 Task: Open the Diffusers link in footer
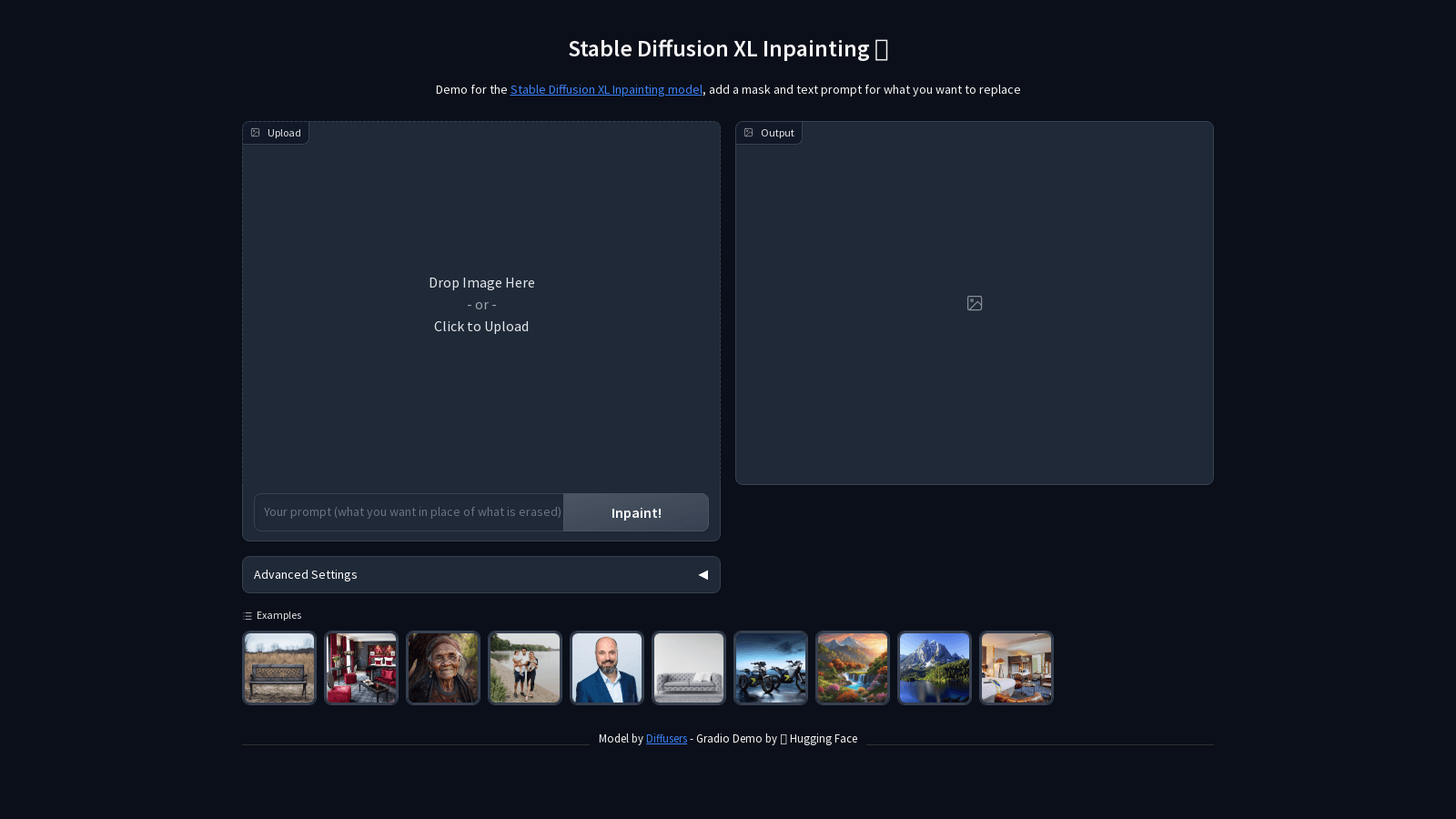click(666, 739)
